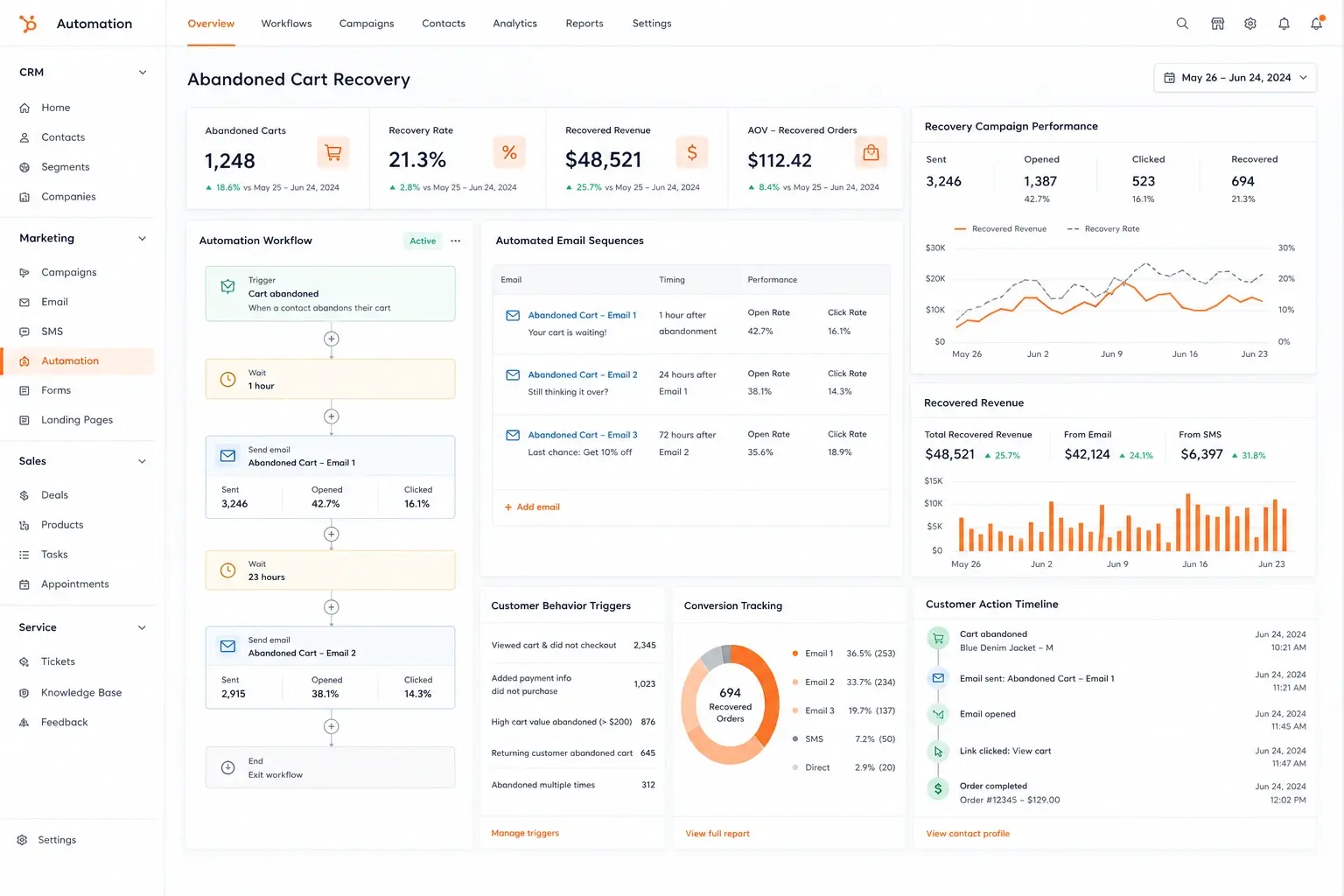This screenshot has height=896, width=1344.
Task: Click the HubSpot sprocket logo
Action: (x=28, y=24)
